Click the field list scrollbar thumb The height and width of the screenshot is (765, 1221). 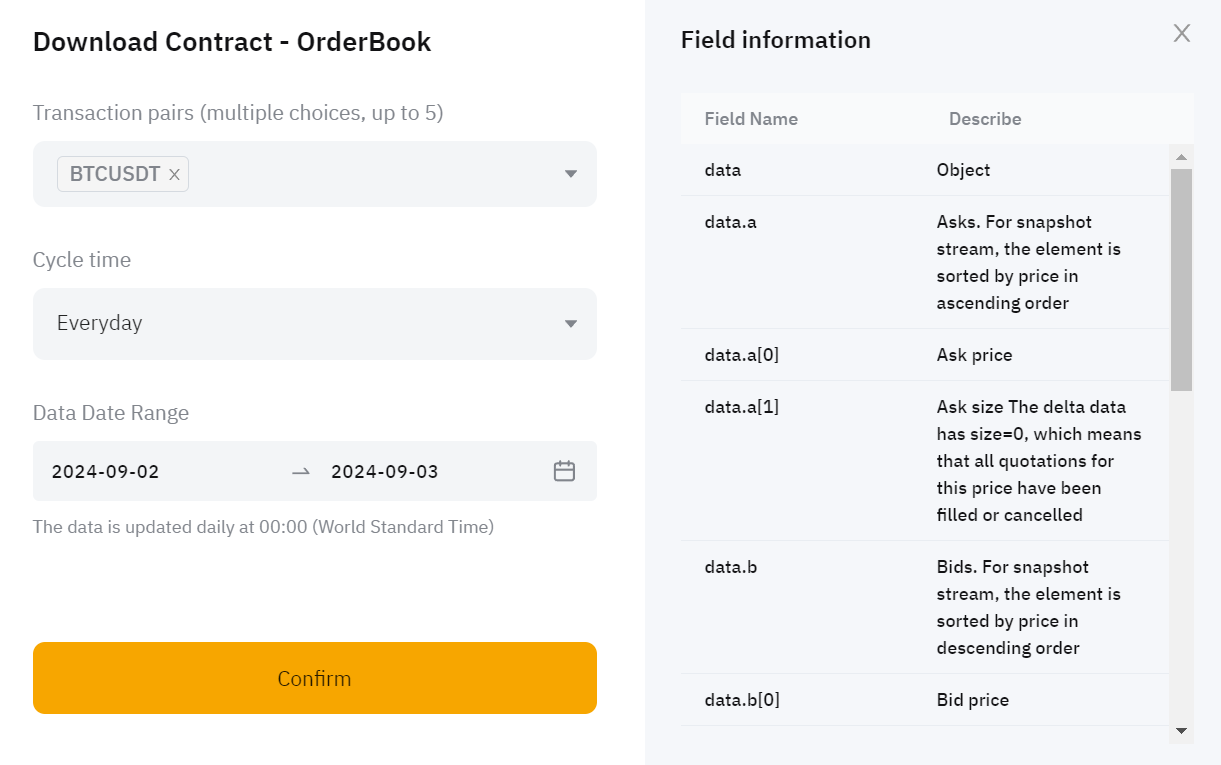pyautogui.click(x=1181, y=279)
